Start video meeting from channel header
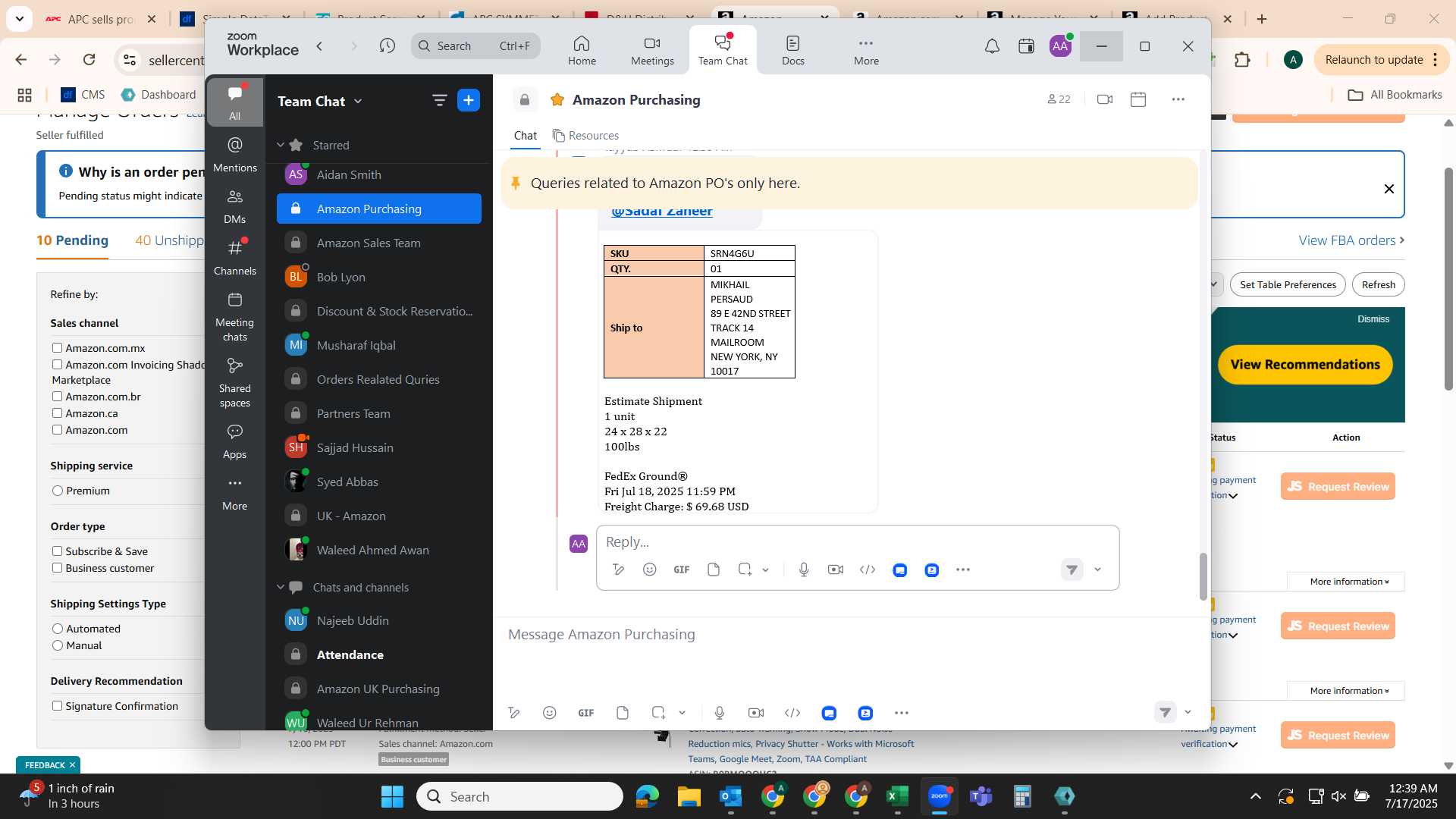The image size is (1456, 819). coord(1105,99)
